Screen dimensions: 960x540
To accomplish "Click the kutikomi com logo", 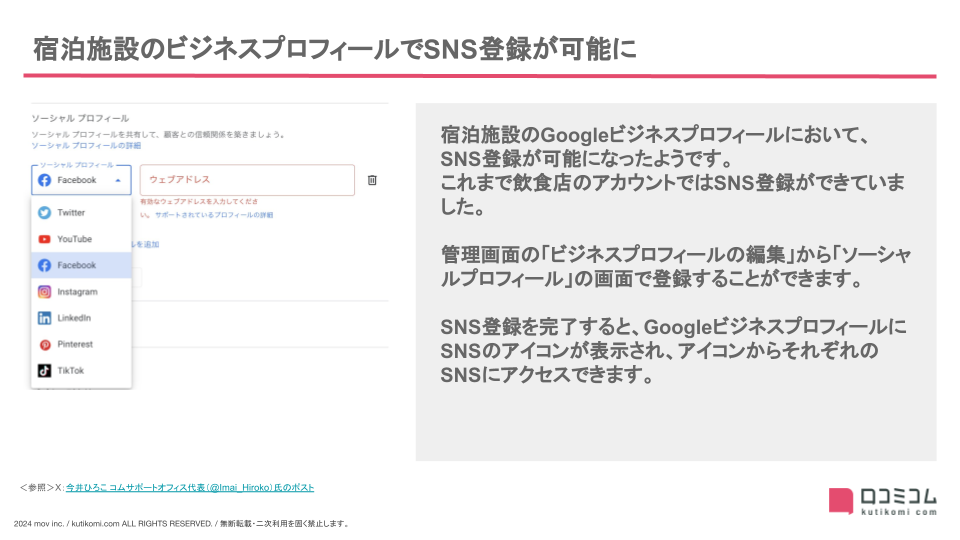I will coord(883,502).
